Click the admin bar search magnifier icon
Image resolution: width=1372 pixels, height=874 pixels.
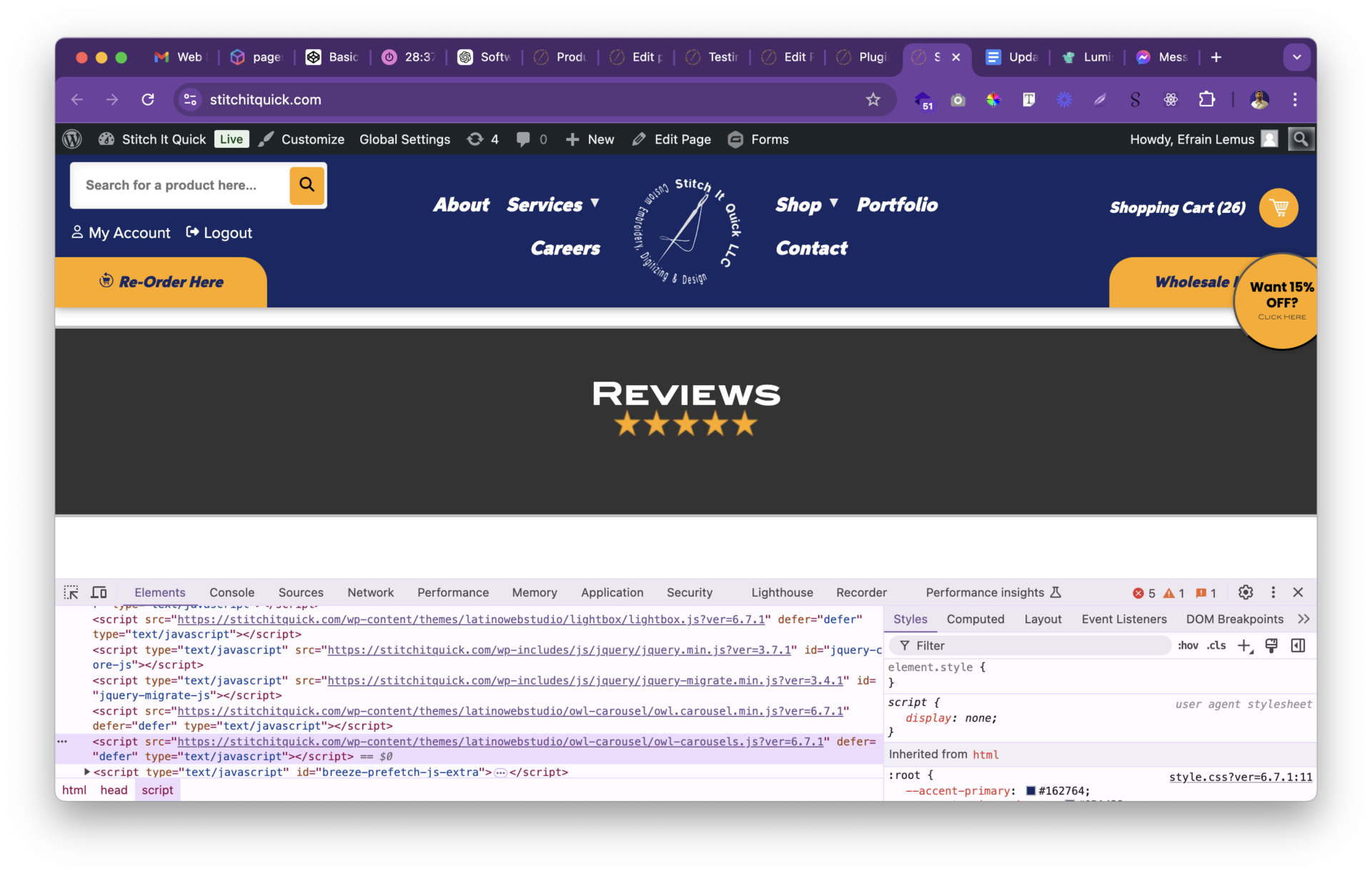1301,139
